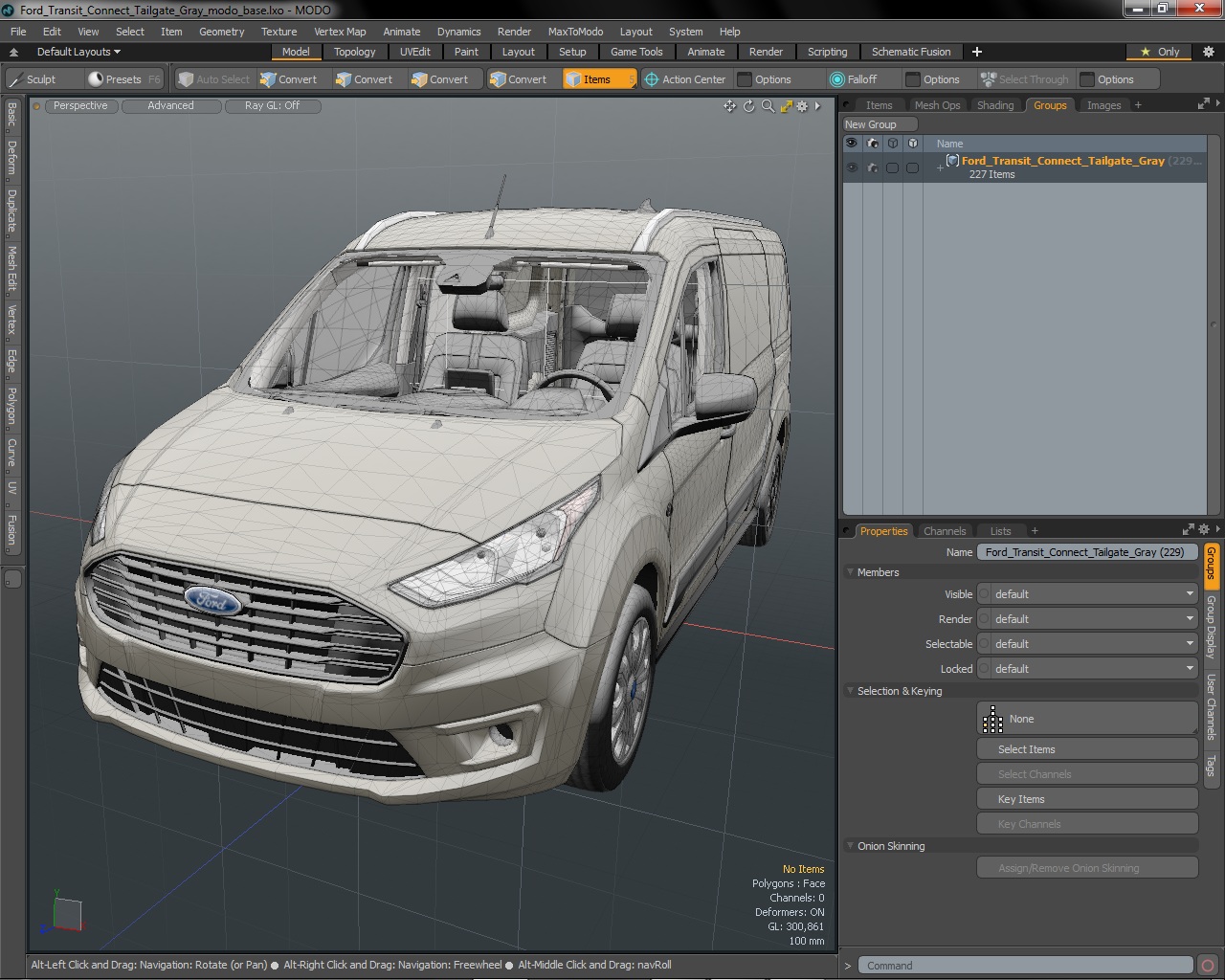Open the Action Center menu
Image resolution: width=1225 pixels, height=980 pixels.
pos(685,79)
